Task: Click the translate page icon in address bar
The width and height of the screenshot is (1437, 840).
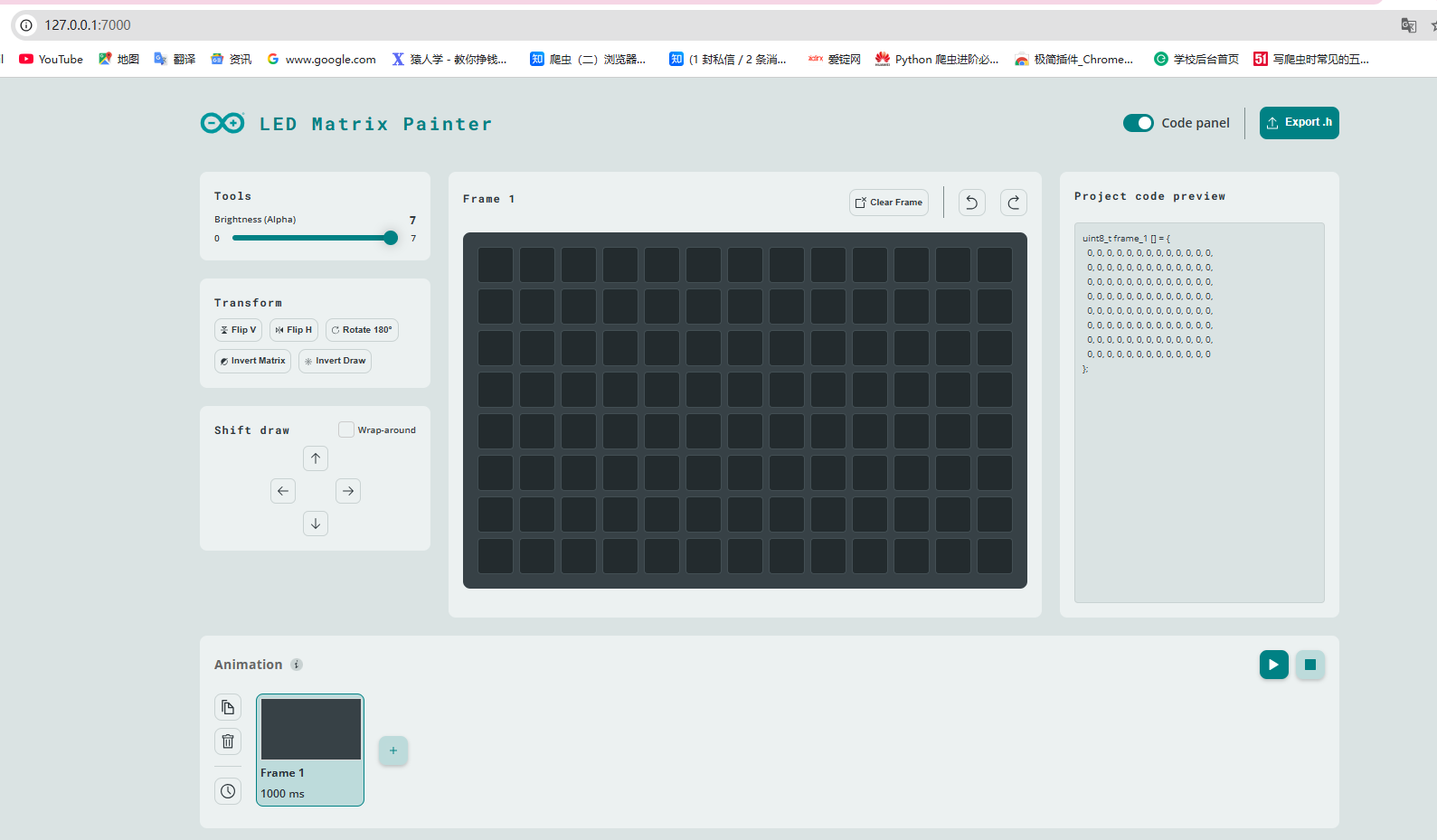Action: (1408, 25)
